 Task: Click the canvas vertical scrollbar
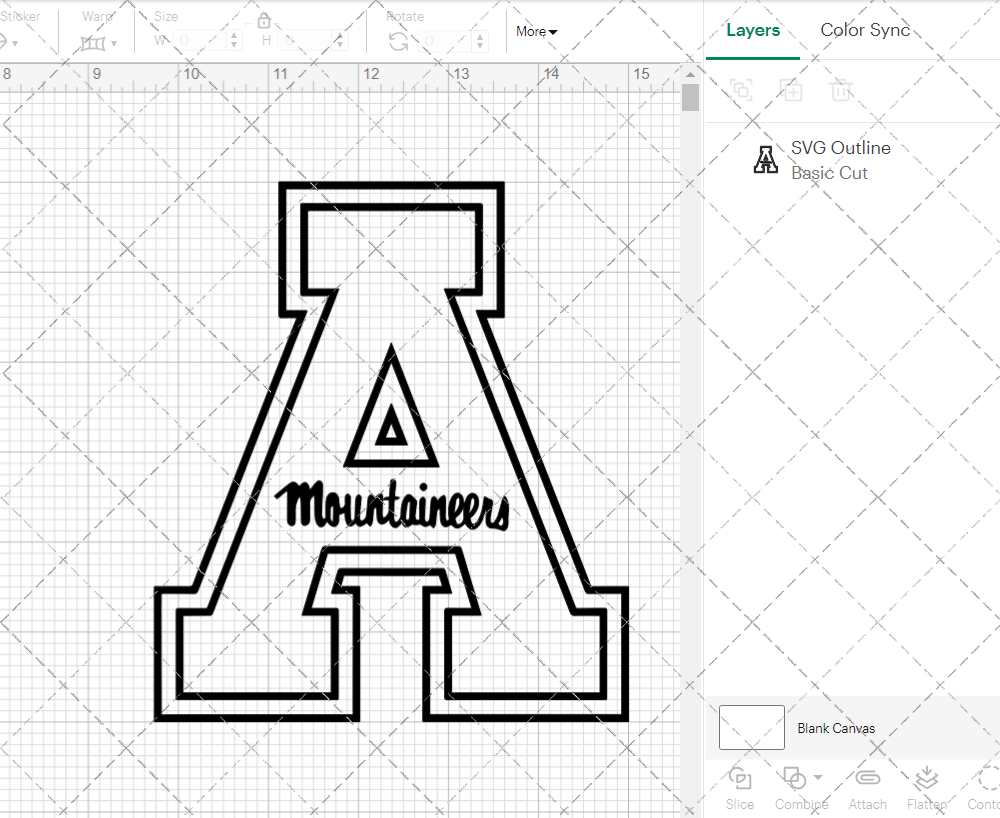689,95
